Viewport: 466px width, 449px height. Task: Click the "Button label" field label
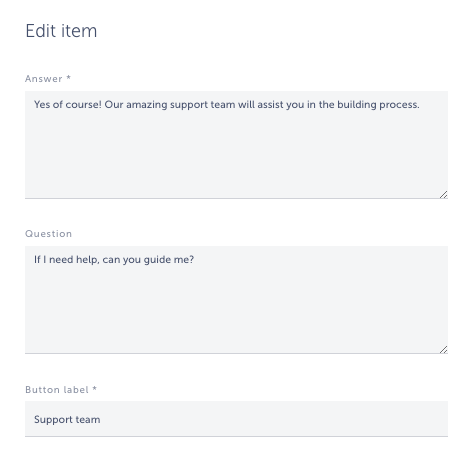click(x=57, y=390)
